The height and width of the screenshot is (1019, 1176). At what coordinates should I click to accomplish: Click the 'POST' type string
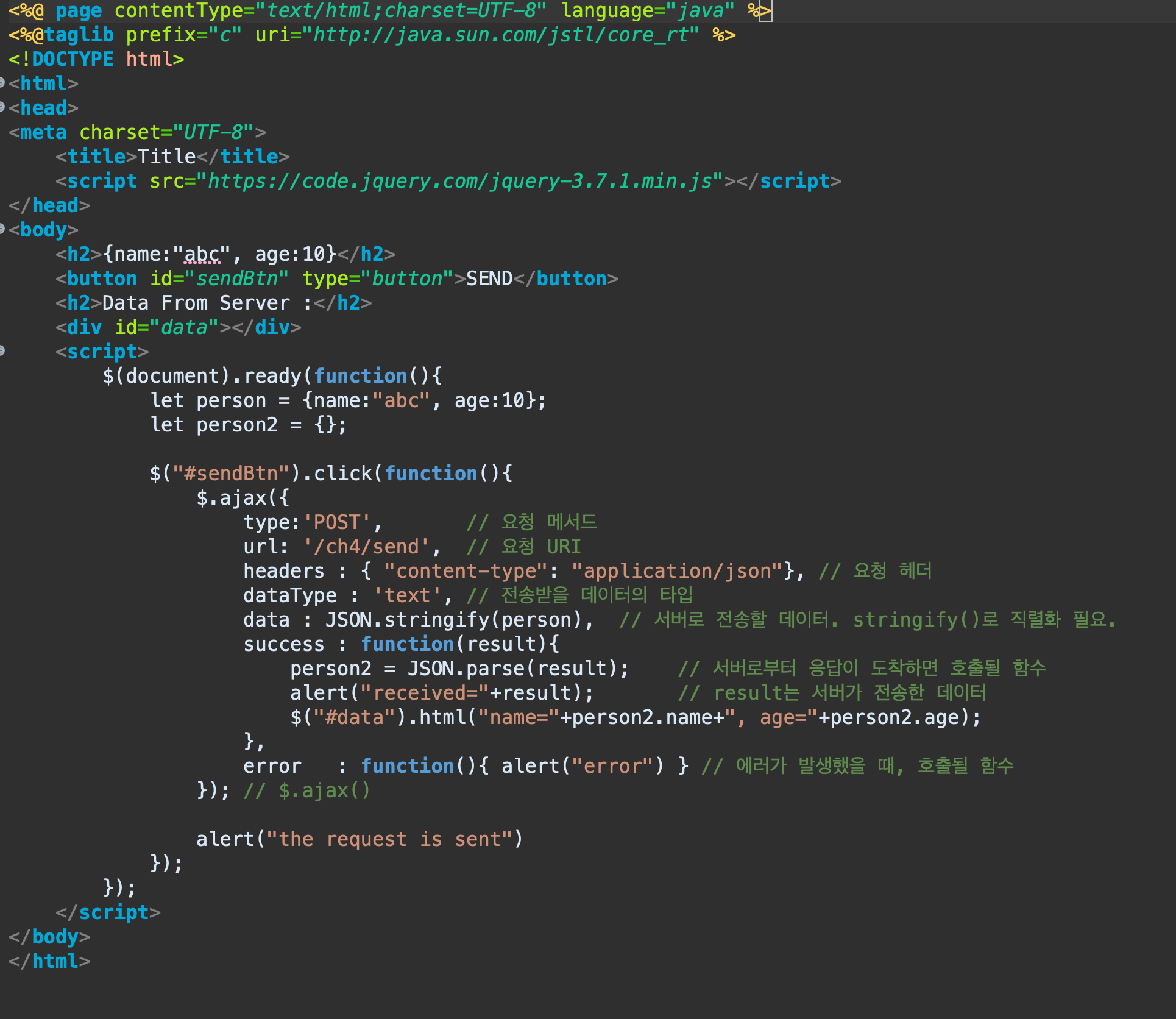pyautogui.click(x=337, y=522)
